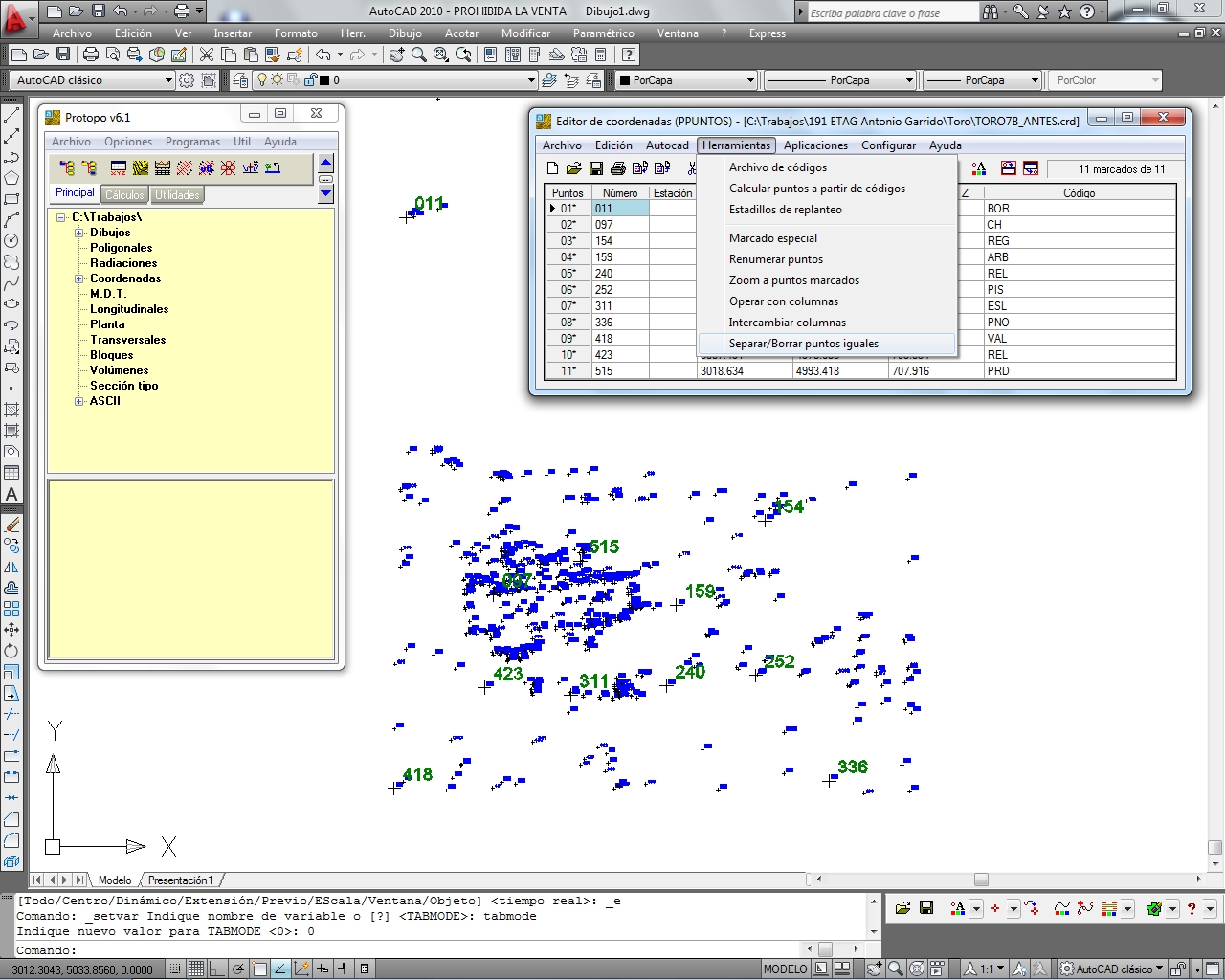Expand the ASCII tree node

click(79, 401)
